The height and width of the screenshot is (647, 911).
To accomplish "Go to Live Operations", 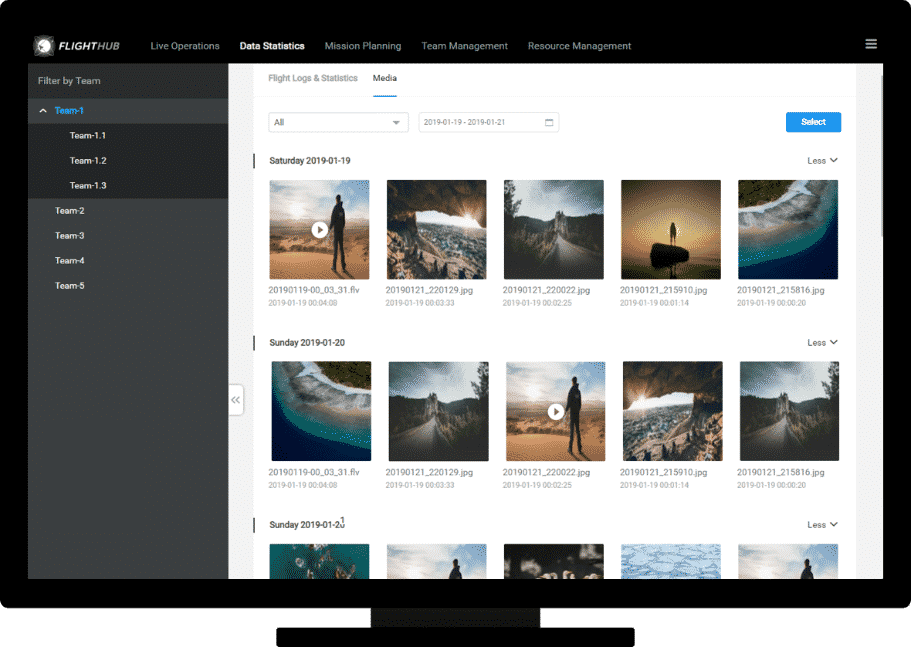I will [185, 46].
